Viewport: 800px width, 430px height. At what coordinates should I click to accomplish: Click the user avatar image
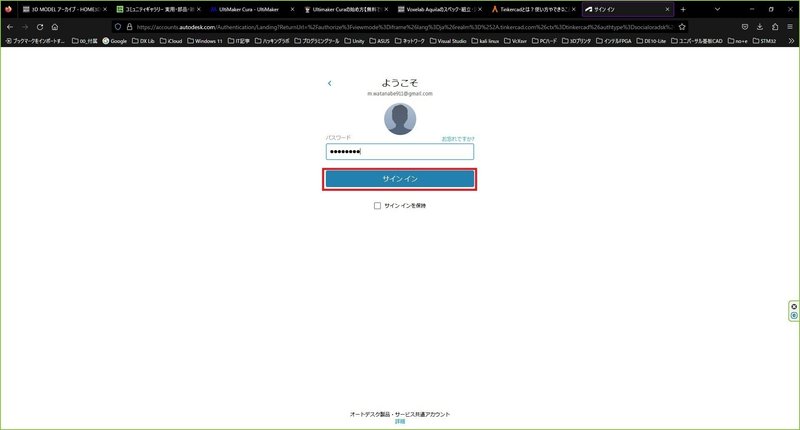click(400, 119)
